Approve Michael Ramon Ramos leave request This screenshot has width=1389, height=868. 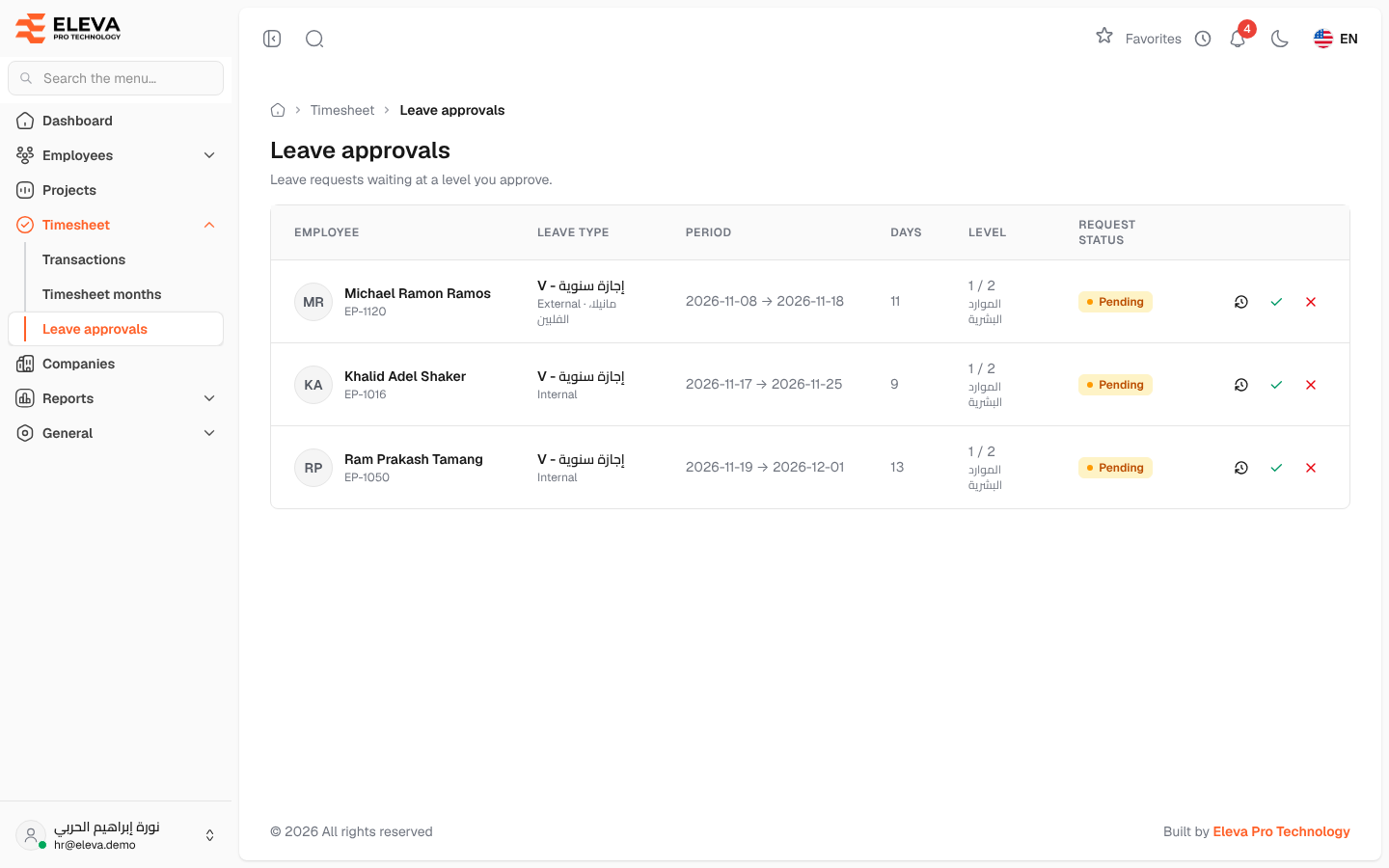tap(1276, 302)
